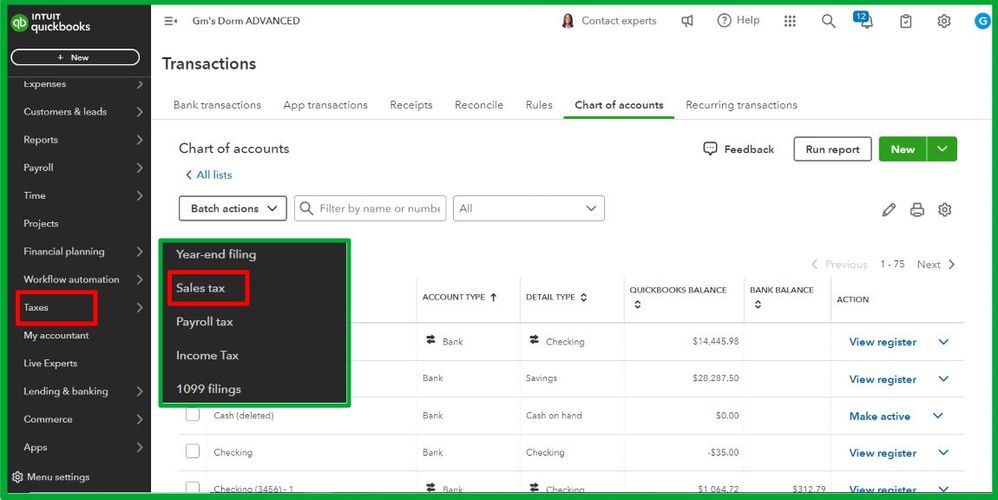
Task: Click Make active for Cash (deleted)
Action: (x=880, y=416)
